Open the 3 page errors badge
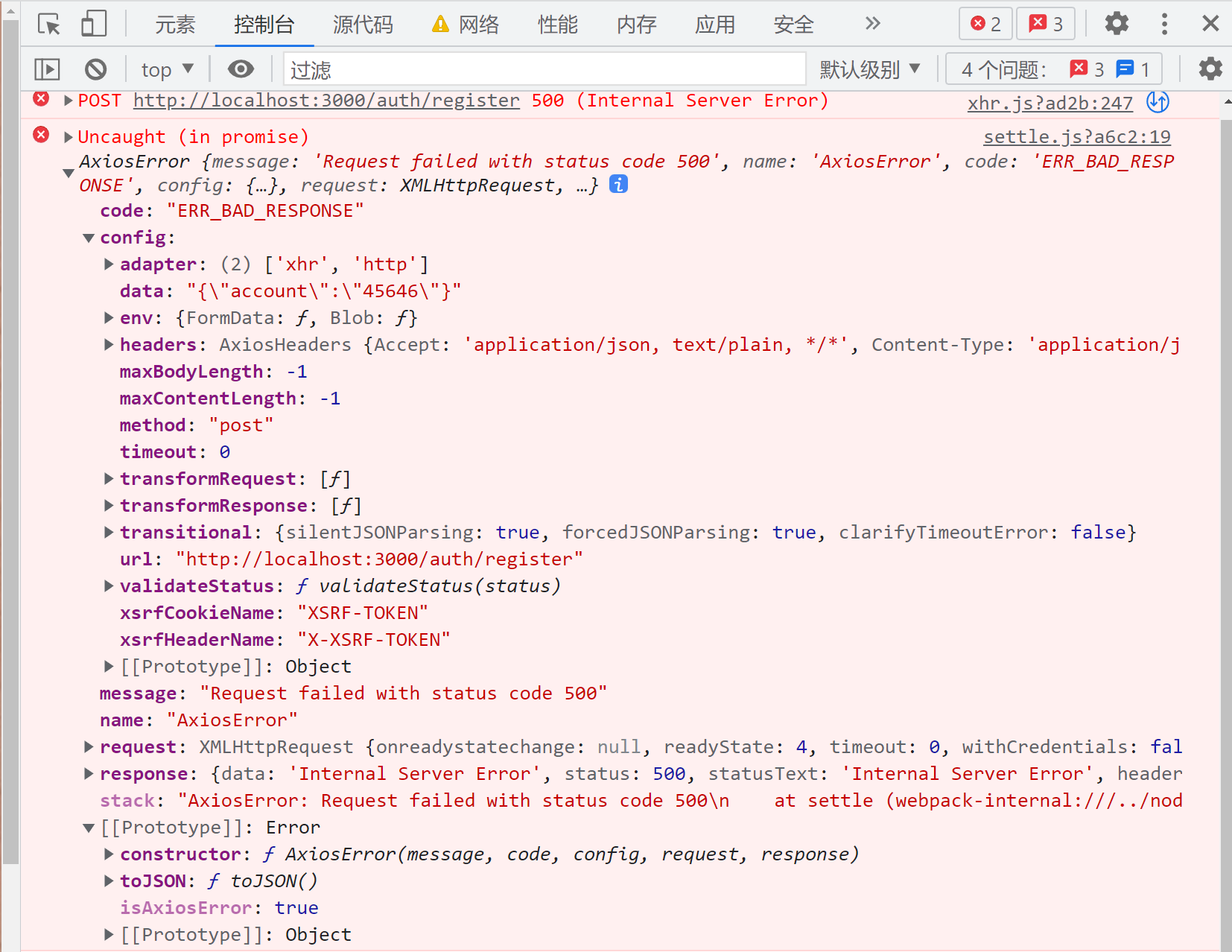 click(1046, 24)
